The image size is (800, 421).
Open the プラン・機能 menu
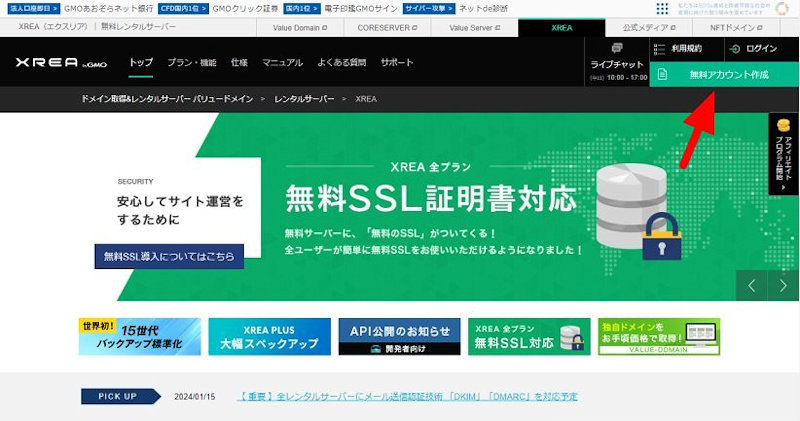(x=191, y=63)
